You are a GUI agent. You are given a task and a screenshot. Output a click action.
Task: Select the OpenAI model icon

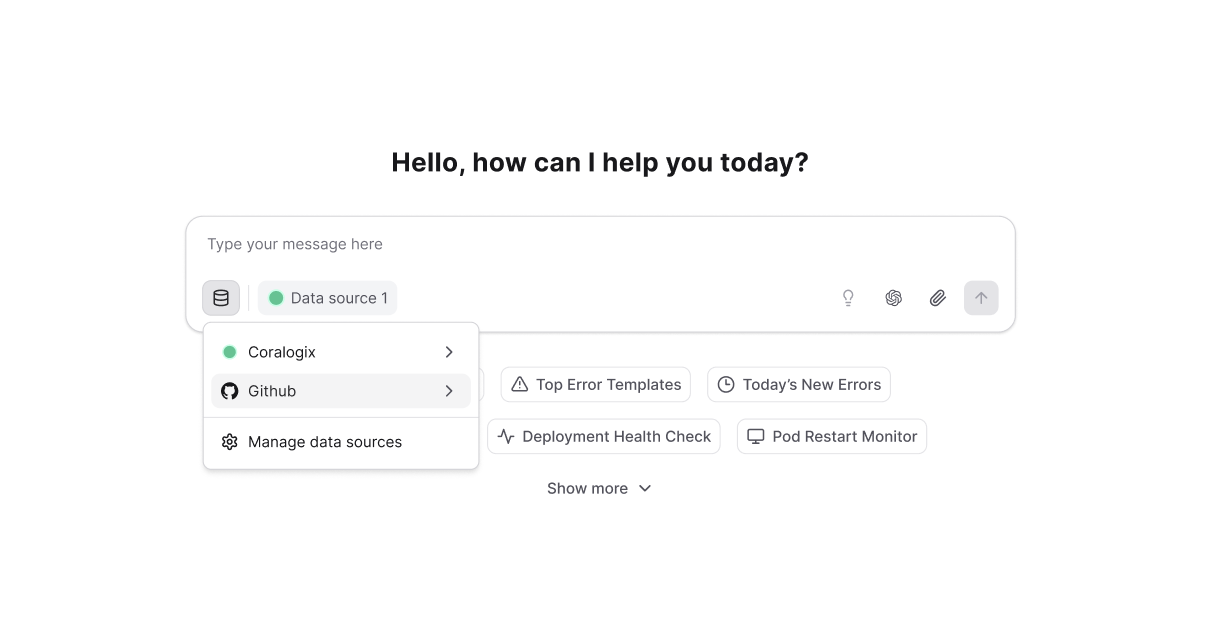(893, 297)
